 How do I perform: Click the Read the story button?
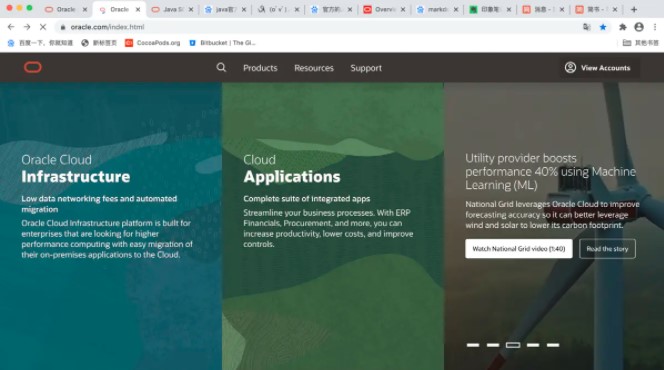607,249
